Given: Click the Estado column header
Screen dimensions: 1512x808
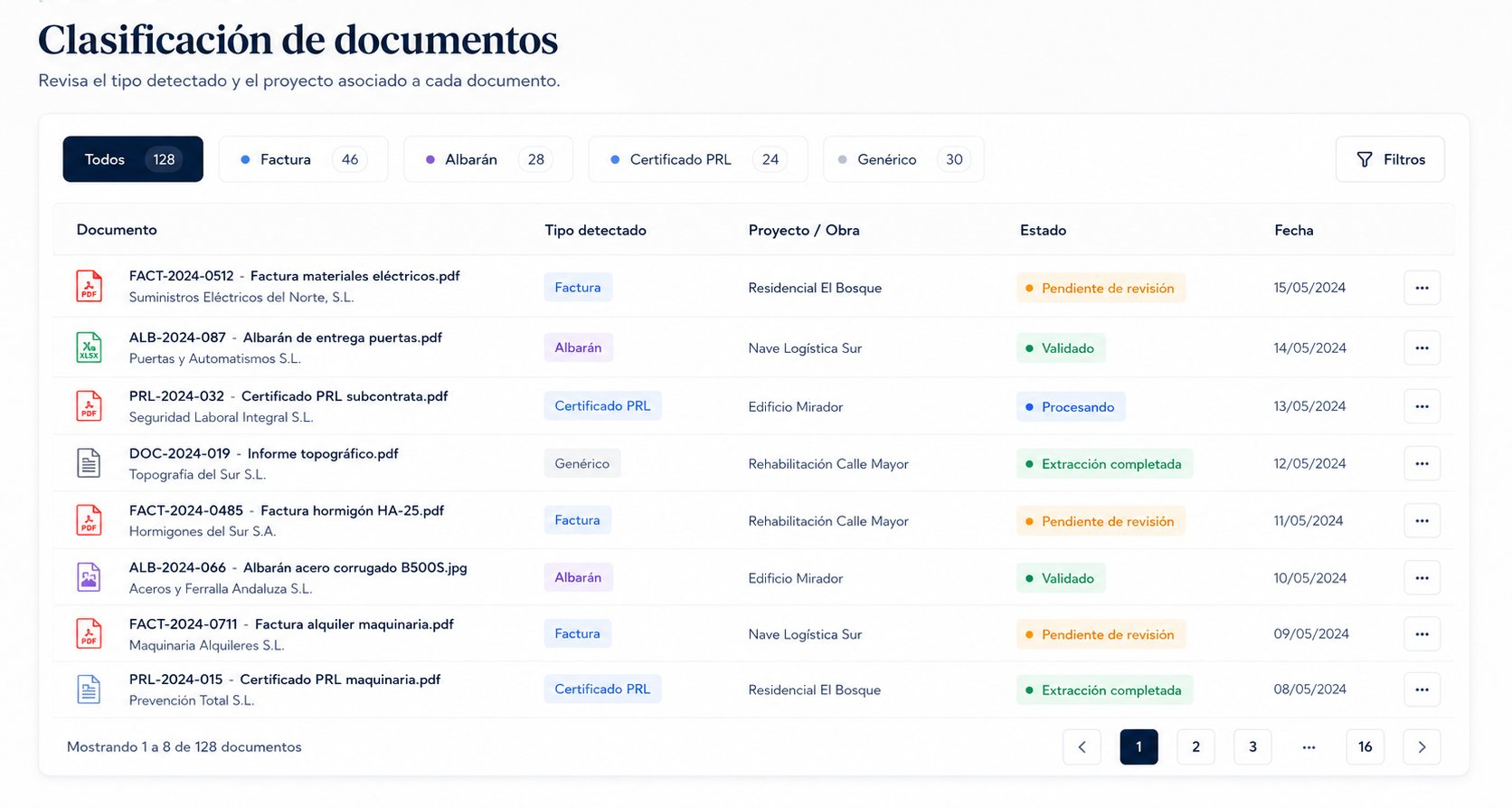Looking at the screenshot, I should [1043, 230].
